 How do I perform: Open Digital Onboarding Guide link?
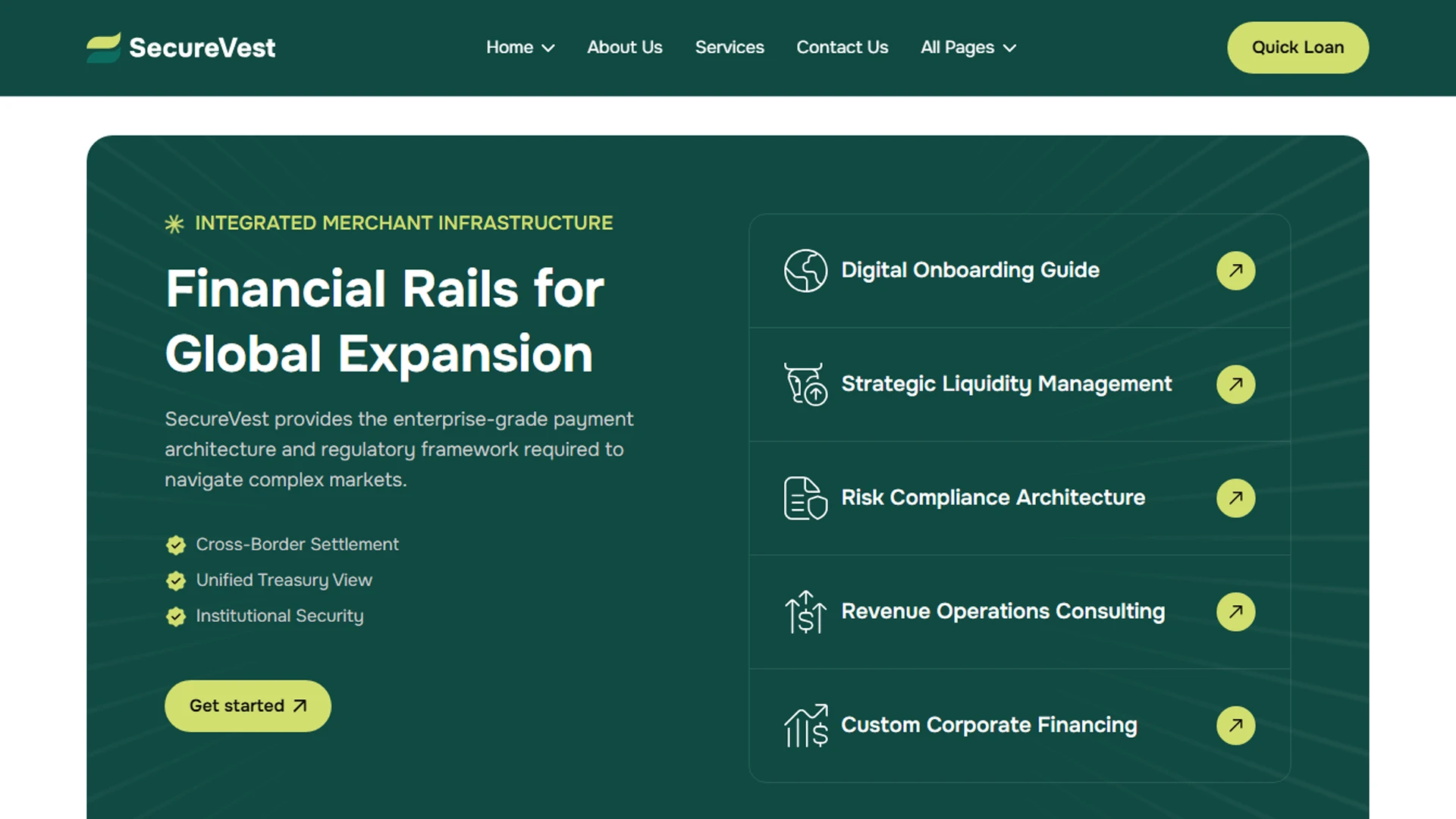coord(970,270)
